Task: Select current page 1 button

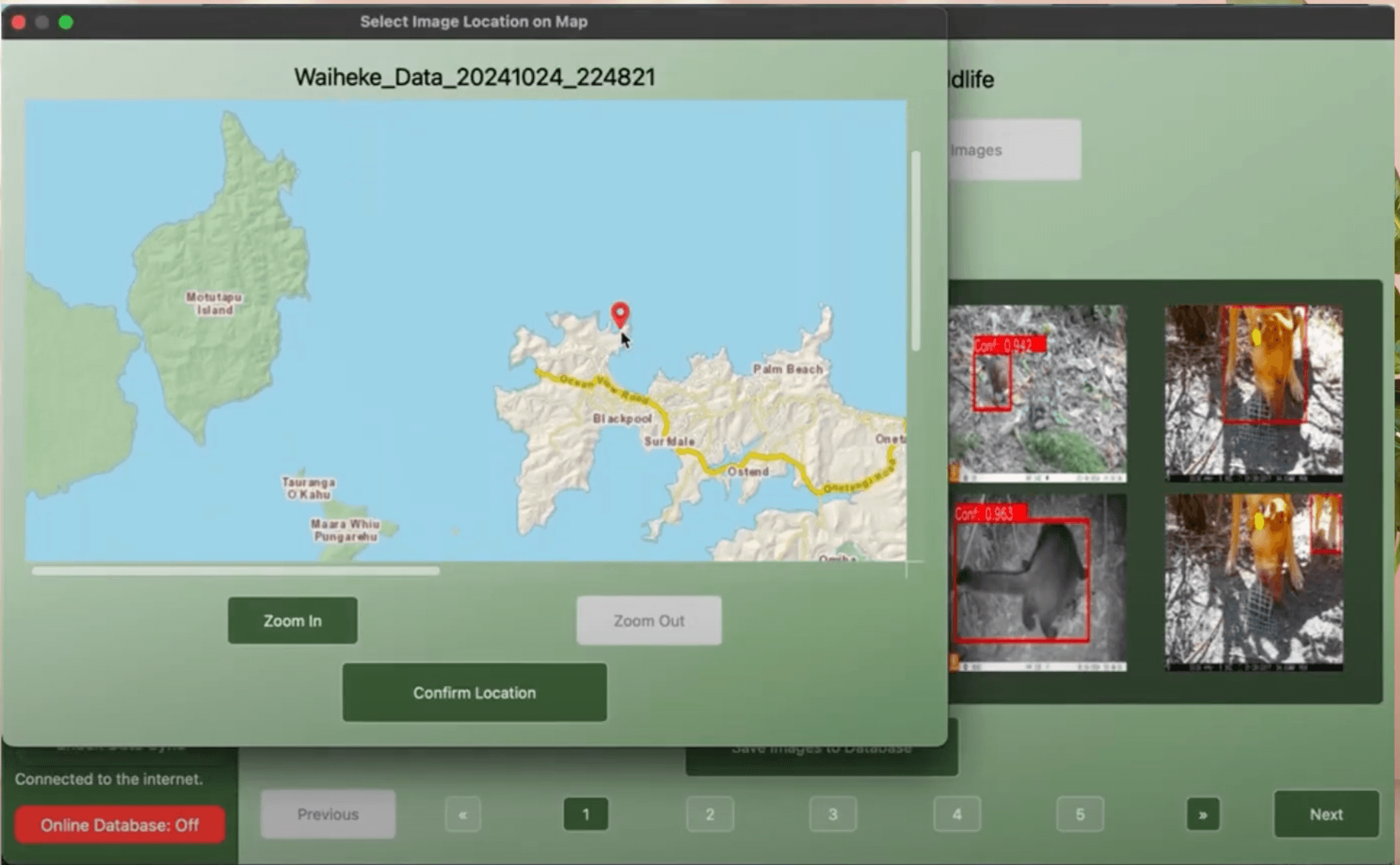Action: (x=586, y=814)
